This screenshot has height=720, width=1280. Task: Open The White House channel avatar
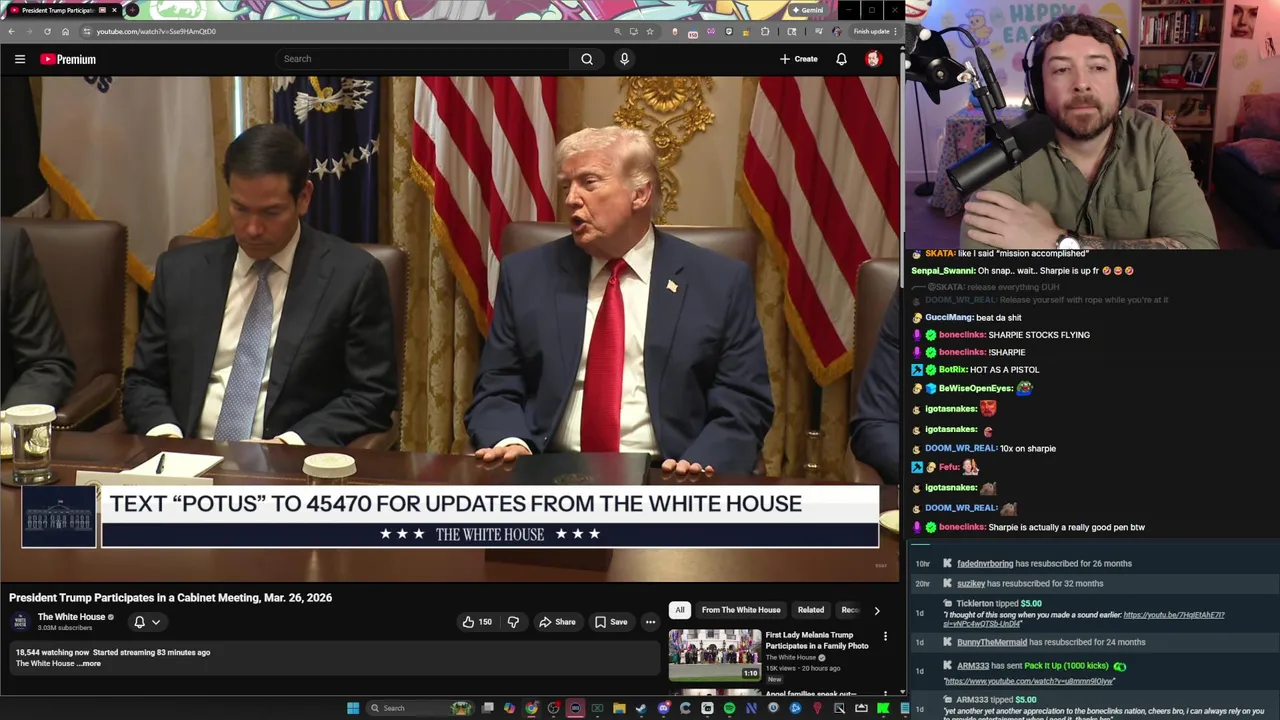21,622
